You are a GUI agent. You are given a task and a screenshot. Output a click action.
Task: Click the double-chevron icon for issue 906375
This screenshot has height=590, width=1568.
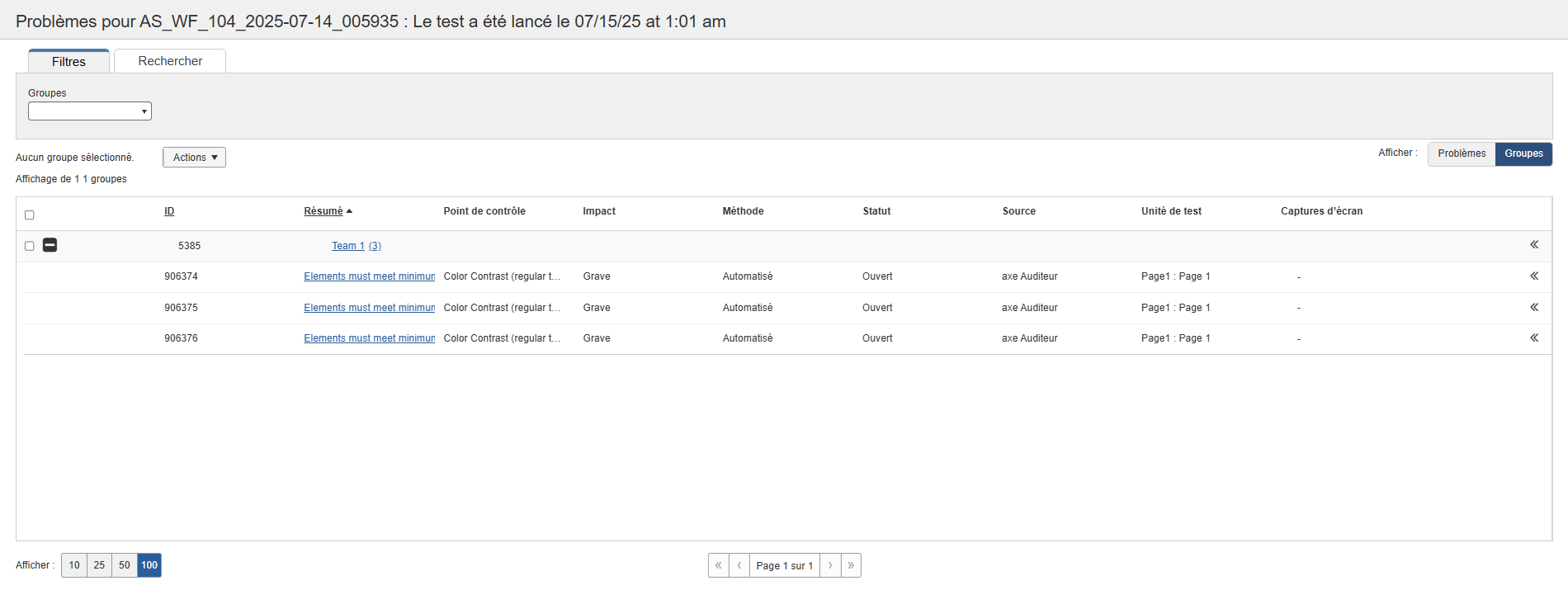(x=1534, y=307)
